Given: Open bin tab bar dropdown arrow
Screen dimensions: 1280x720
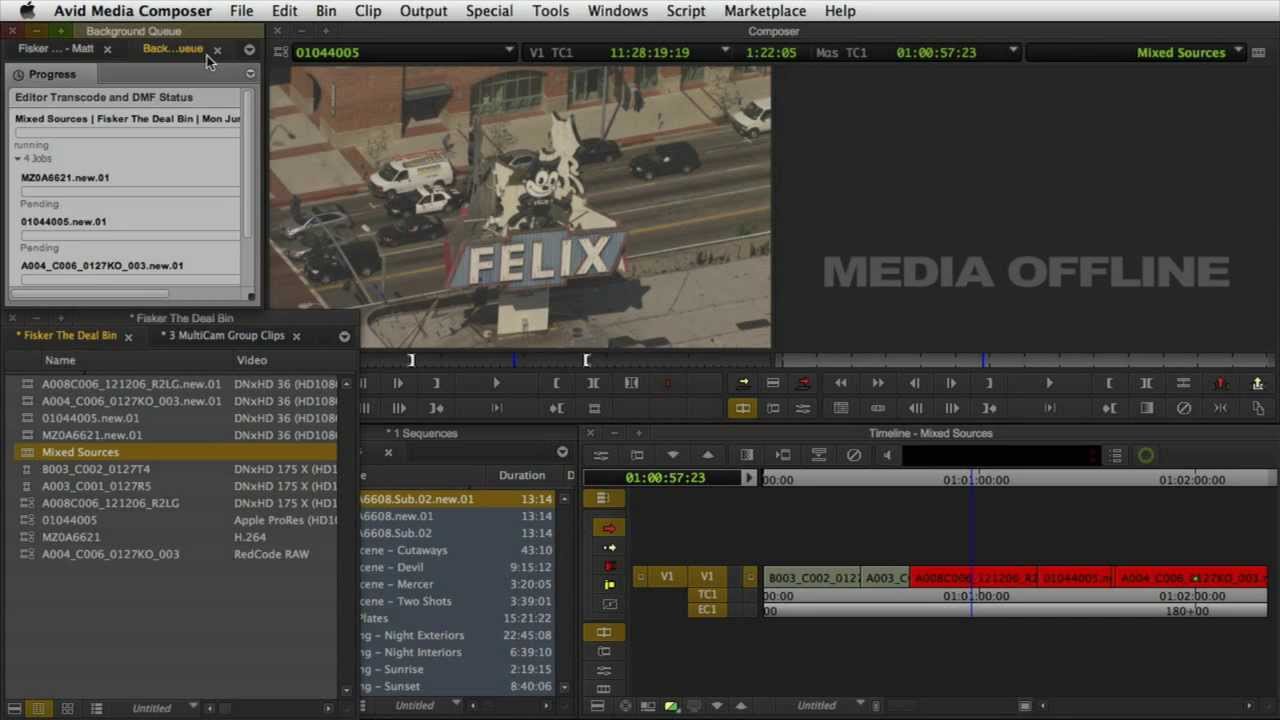Looking at the screenshot, I should (x=344, y=336).
